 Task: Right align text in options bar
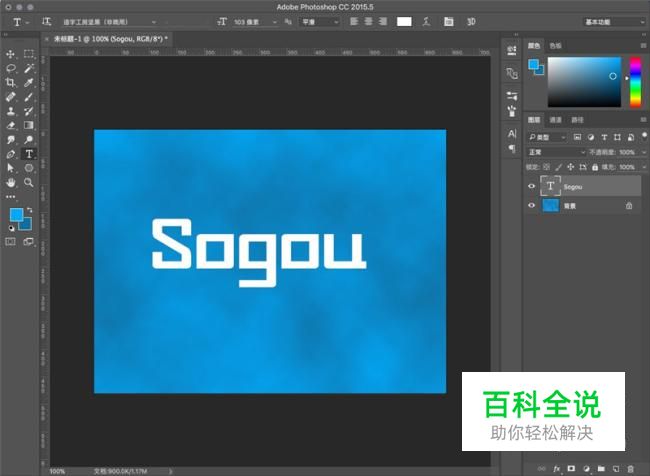pos(383,22)
